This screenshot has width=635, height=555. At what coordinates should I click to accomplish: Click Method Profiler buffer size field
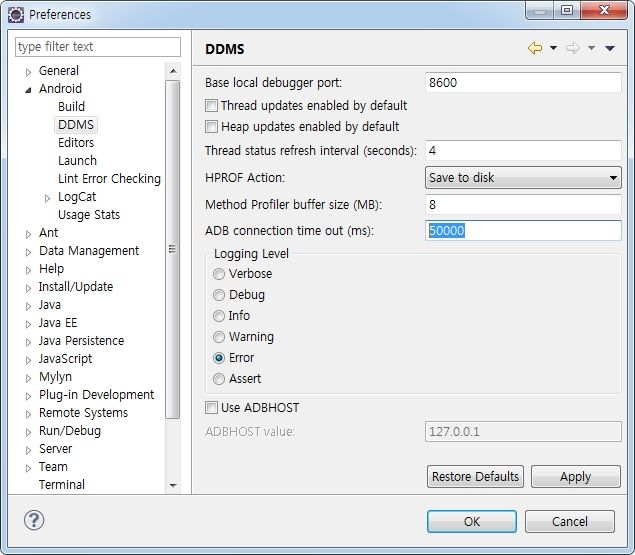(x=523, y=205)
